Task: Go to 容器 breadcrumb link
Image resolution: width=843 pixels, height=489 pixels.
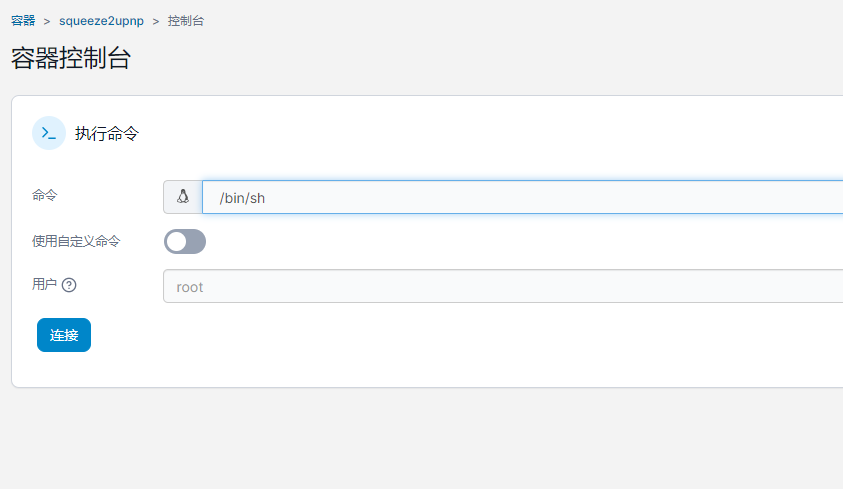Action: pyautogui.click(x=23, y=21)
